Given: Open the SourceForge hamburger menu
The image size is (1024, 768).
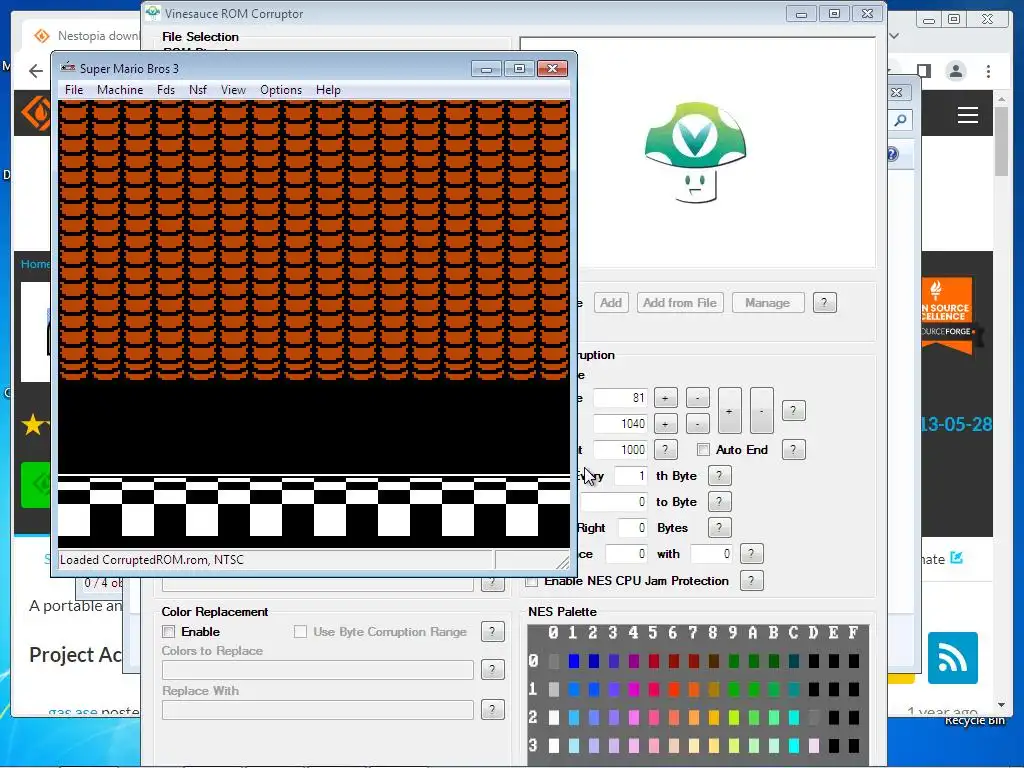Looking at the screenshot, I should (967, 116).
